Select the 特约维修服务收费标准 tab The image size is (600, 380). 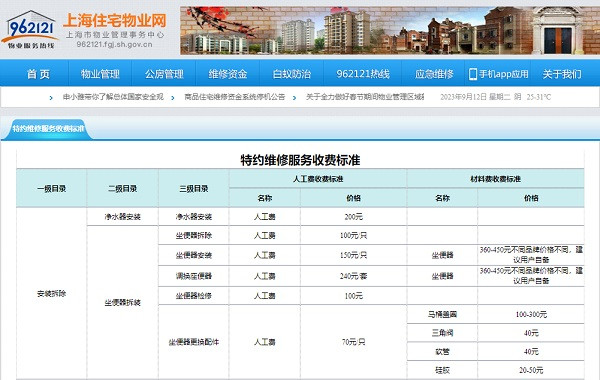tap(48, 129)
